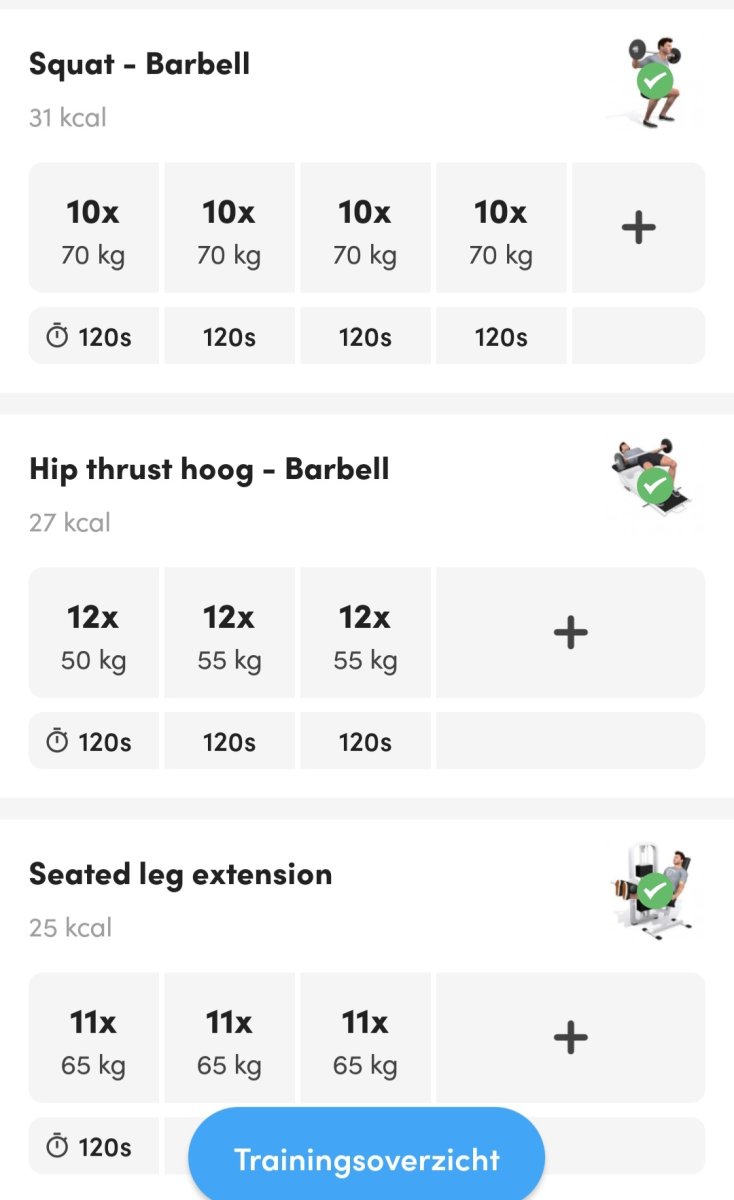Change third Hip thrust 120s rest time

(x=365, y=742)
